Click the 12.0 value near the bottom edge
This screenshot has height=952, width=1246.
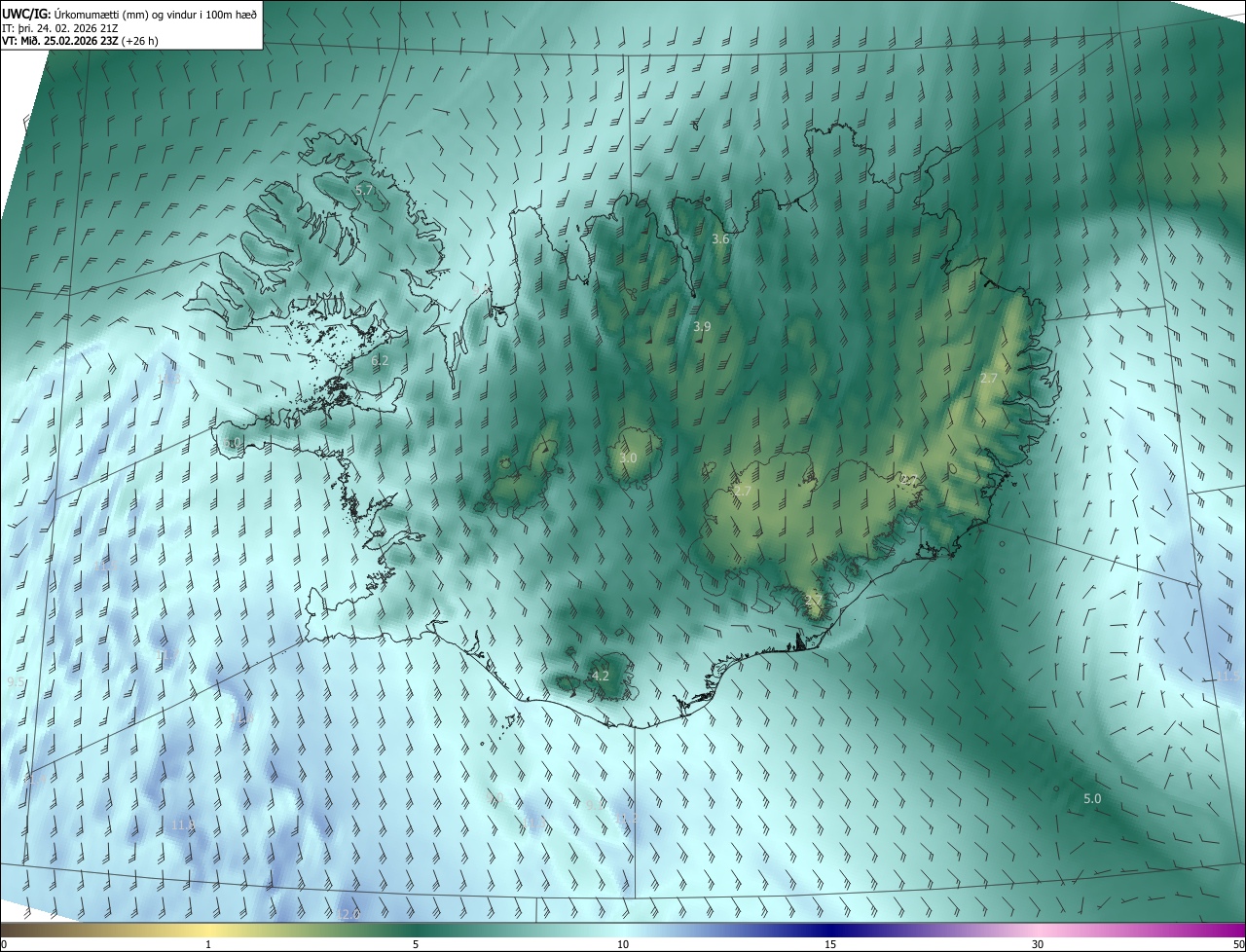(x=350, y=914)
